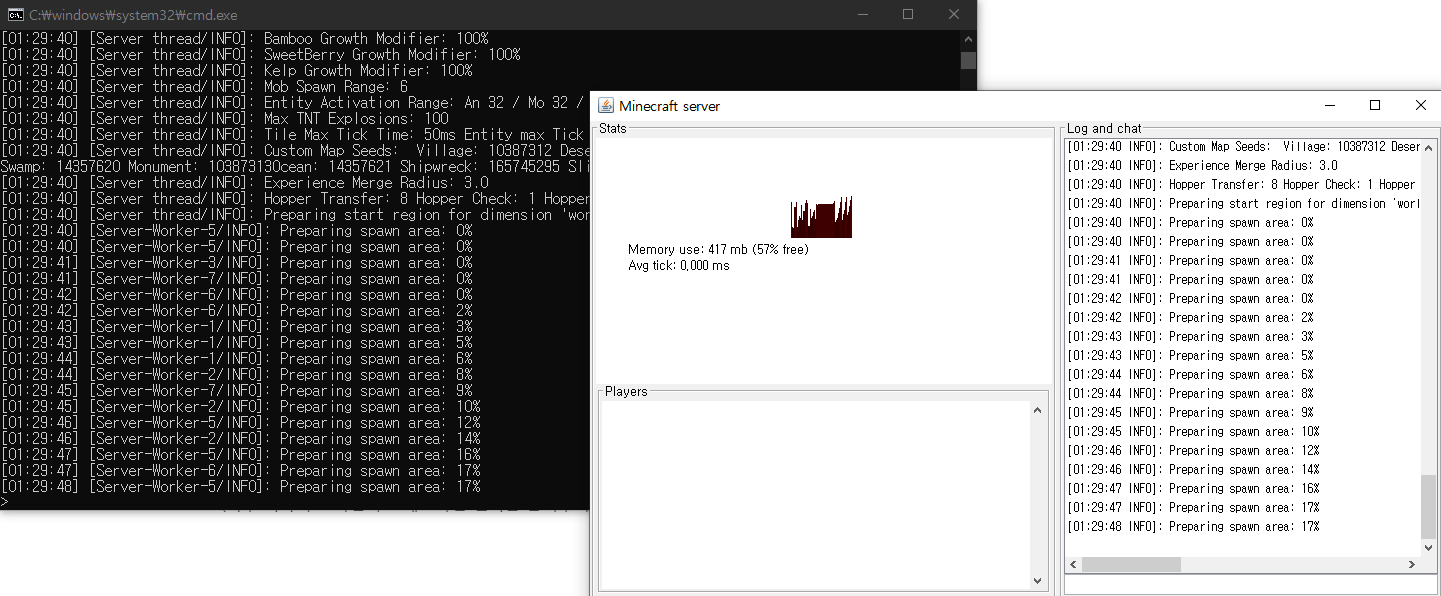
Task: Click the Log and chat vertical scrollbar thumb
Action: pyautogui.click(x=1428, y=507)
